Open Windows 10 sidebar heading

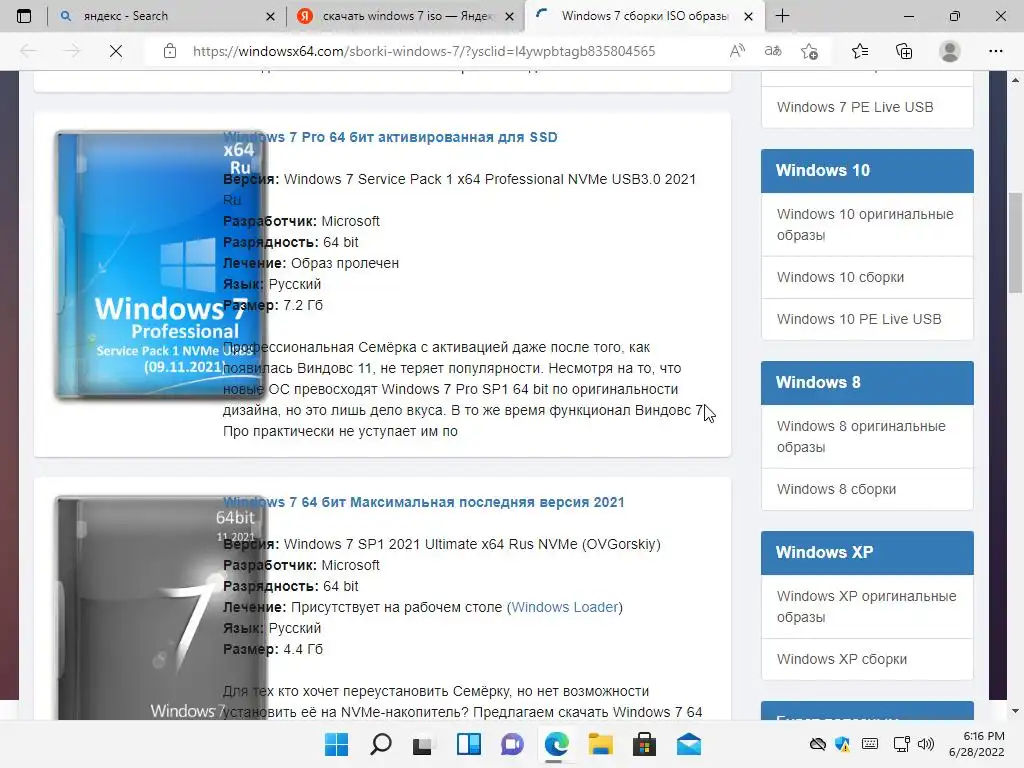867,170
